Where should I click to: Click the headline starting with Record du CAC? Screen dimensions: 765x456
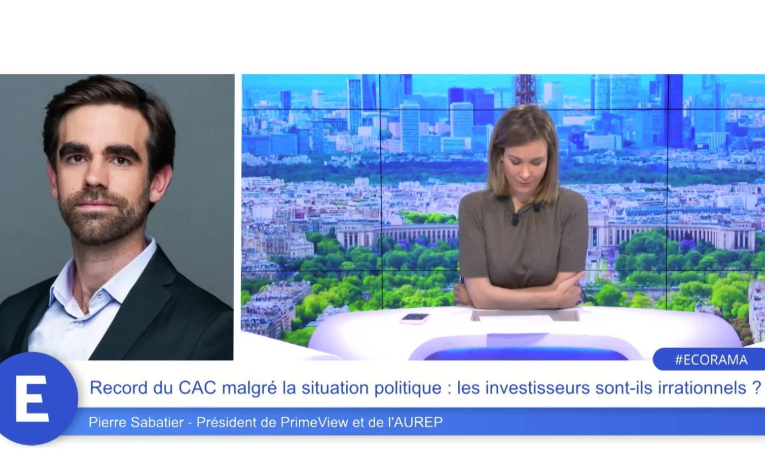pyautogui.click(x=424, y=388)
